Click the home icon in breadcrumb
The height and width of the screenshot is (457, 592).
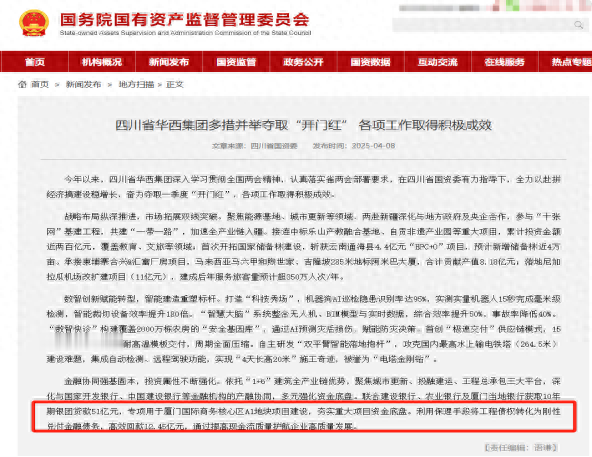point(22,84)
